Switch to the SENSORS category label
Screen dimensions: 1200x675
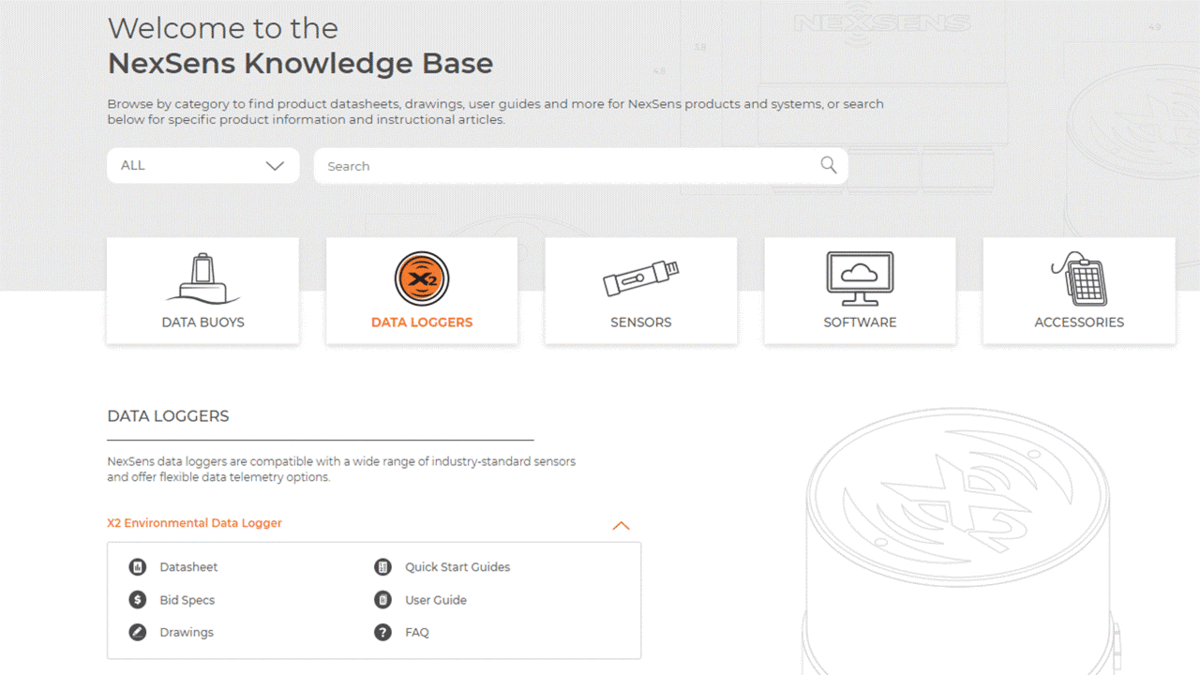tap(641, 322)
